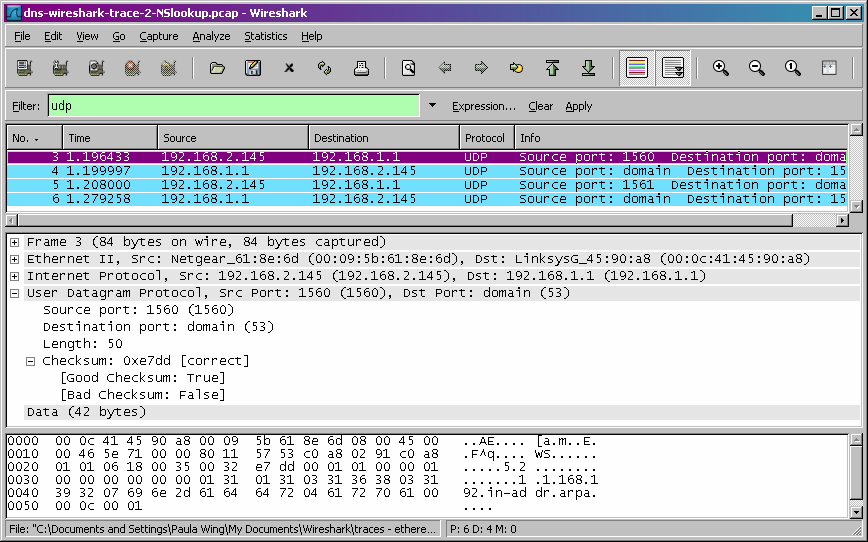Viewport: 868px width, 542px height.
Task: Select 'Destination port: domain (53)' detail line
Action: click(158, 327)
